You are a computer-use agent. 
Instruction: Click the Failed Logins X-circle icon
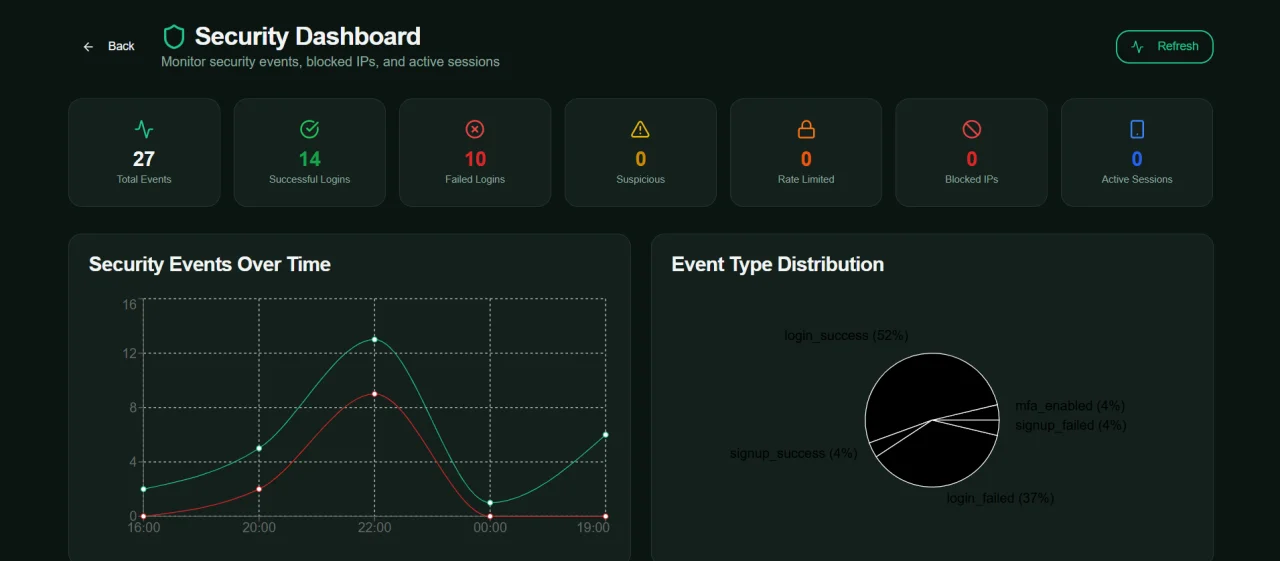(x=475, y=129)
